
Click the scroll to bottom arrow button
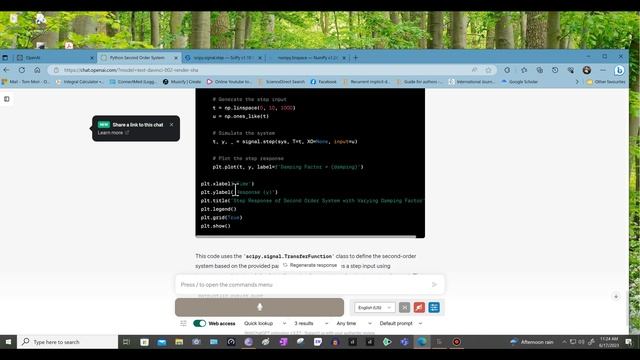(x=616, y=297)
